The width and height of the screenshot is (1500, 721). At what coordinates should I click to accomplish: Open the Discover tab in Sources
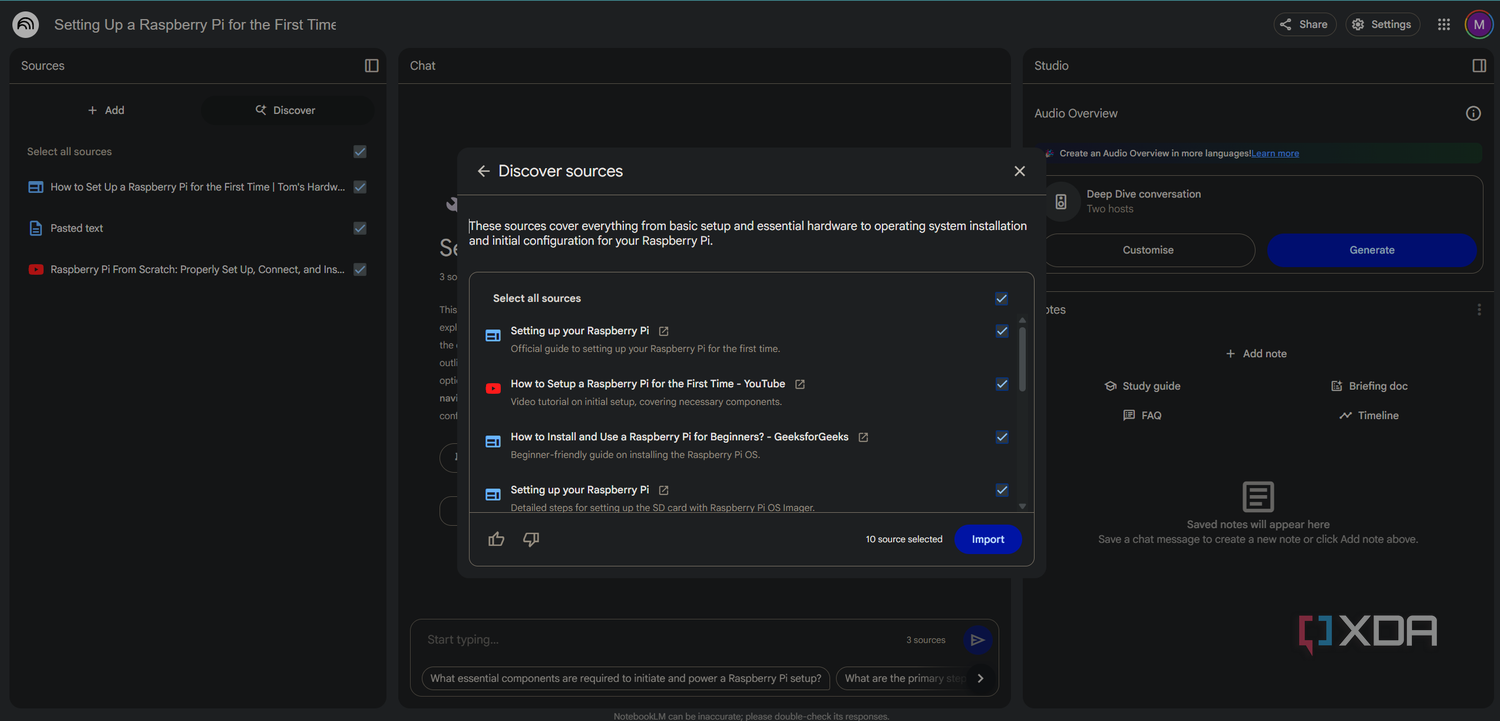point(287,110)
